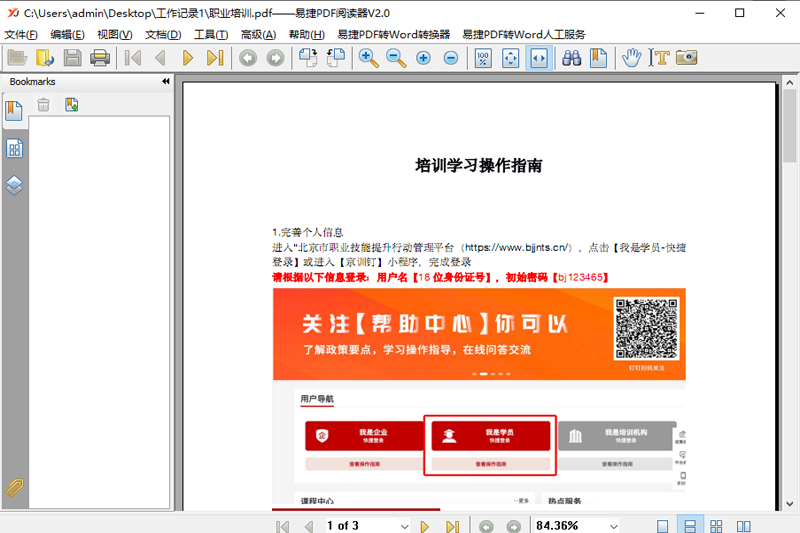Image resolution: width=800 pixels, height=533 pixels.
Task: Show the page thumbnails side panel
Action: [x=15, y=149]
